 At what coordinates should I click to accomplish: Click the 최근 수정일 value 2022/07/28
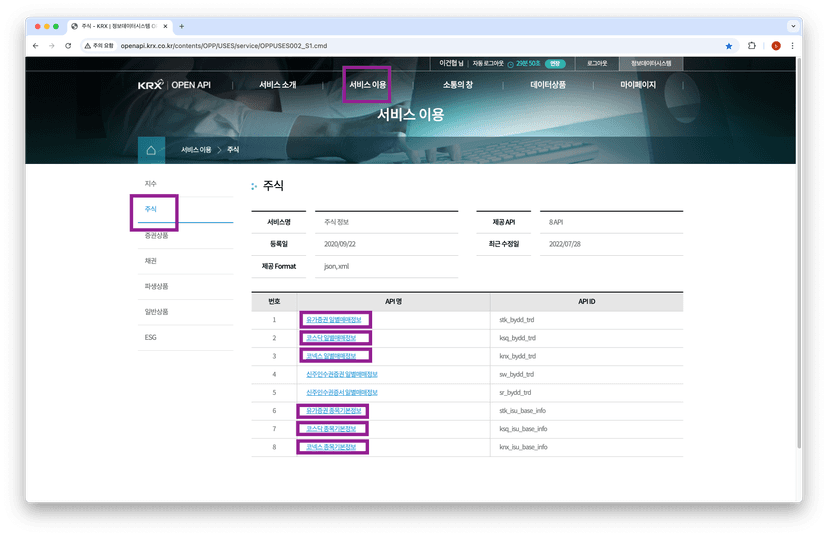click(564, 245)
